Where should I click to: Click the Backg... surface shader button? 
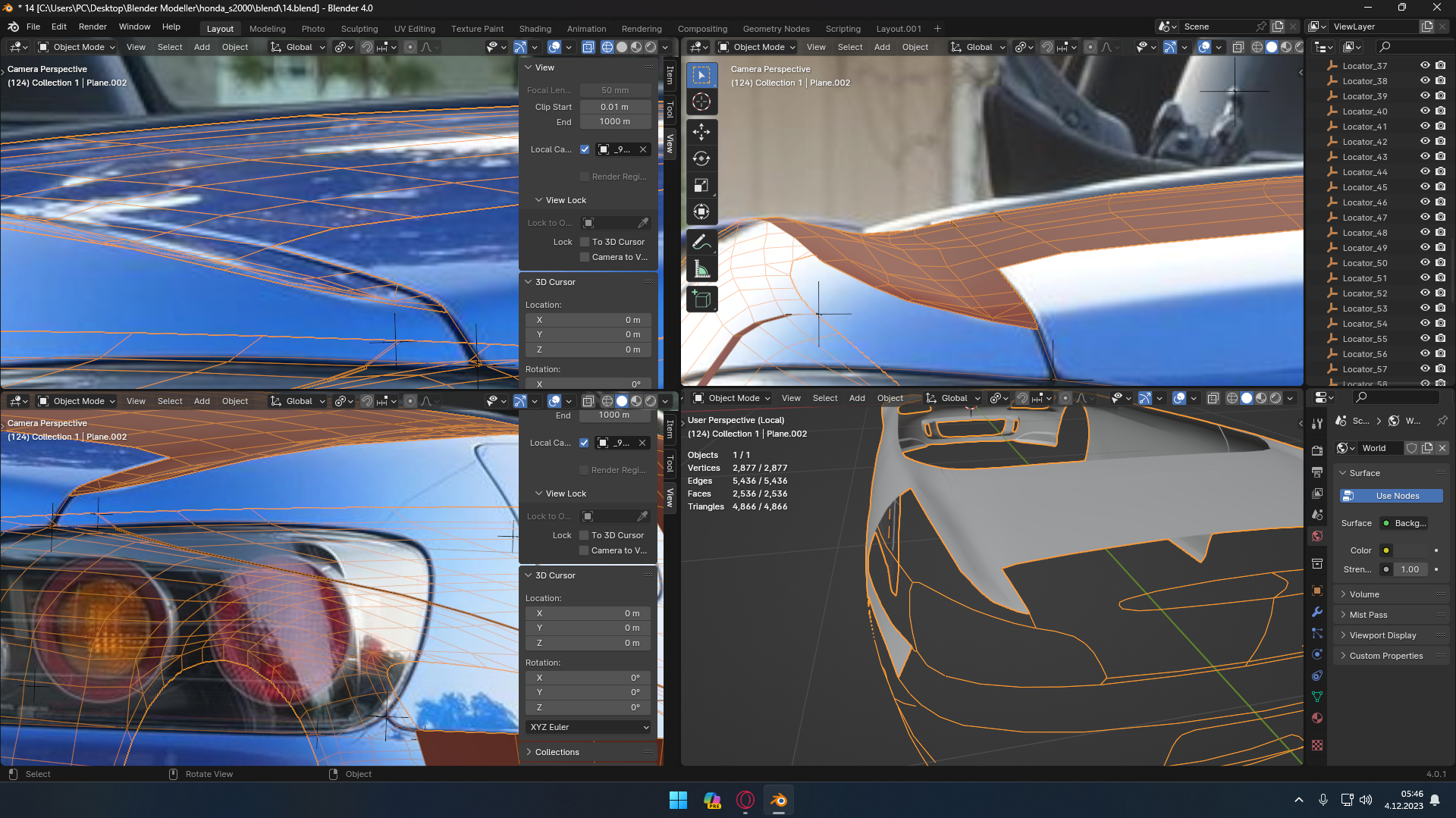[x=1404, y=523]
